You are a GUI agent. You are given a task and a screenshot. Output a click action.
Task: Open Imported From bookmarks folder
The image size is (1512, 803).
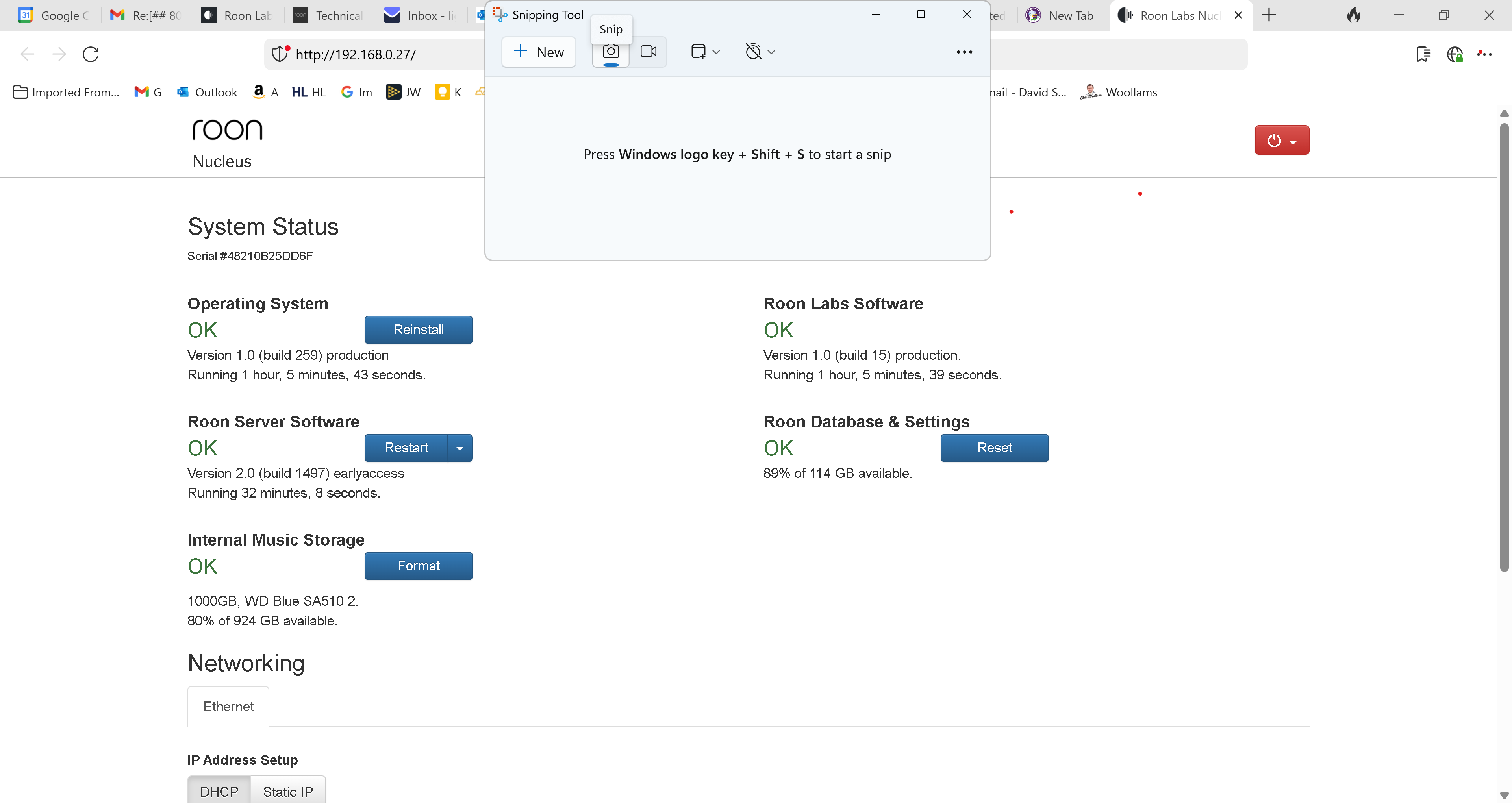point(66,92)
